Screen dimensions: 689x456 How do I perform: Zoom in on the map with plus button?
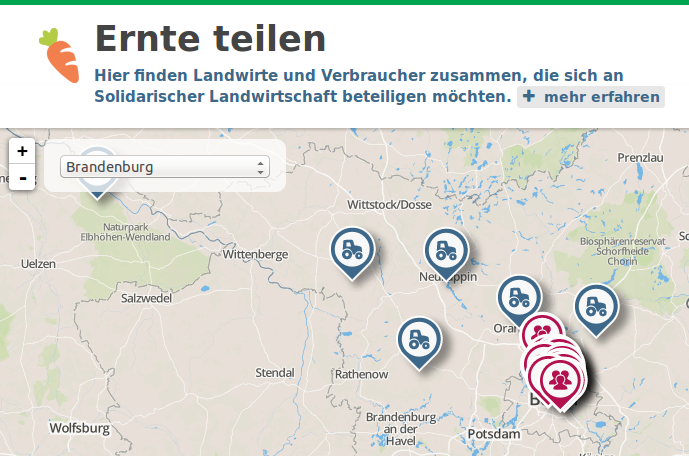(22, 152)
